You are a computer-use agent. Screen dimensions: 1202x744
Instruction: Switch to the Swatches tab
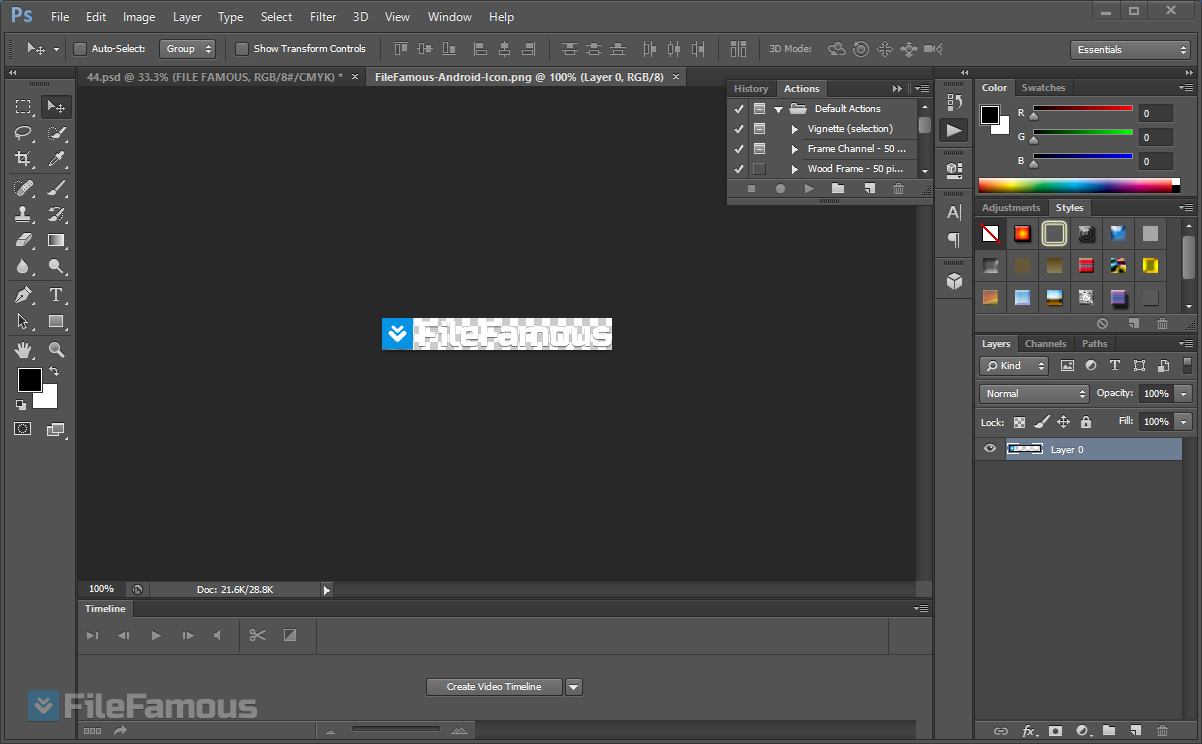tap(1043, 88)
